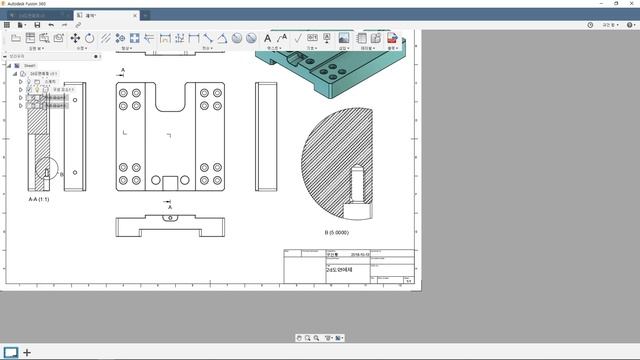
Task: Open the File menu icon
Action: point(21,25)
